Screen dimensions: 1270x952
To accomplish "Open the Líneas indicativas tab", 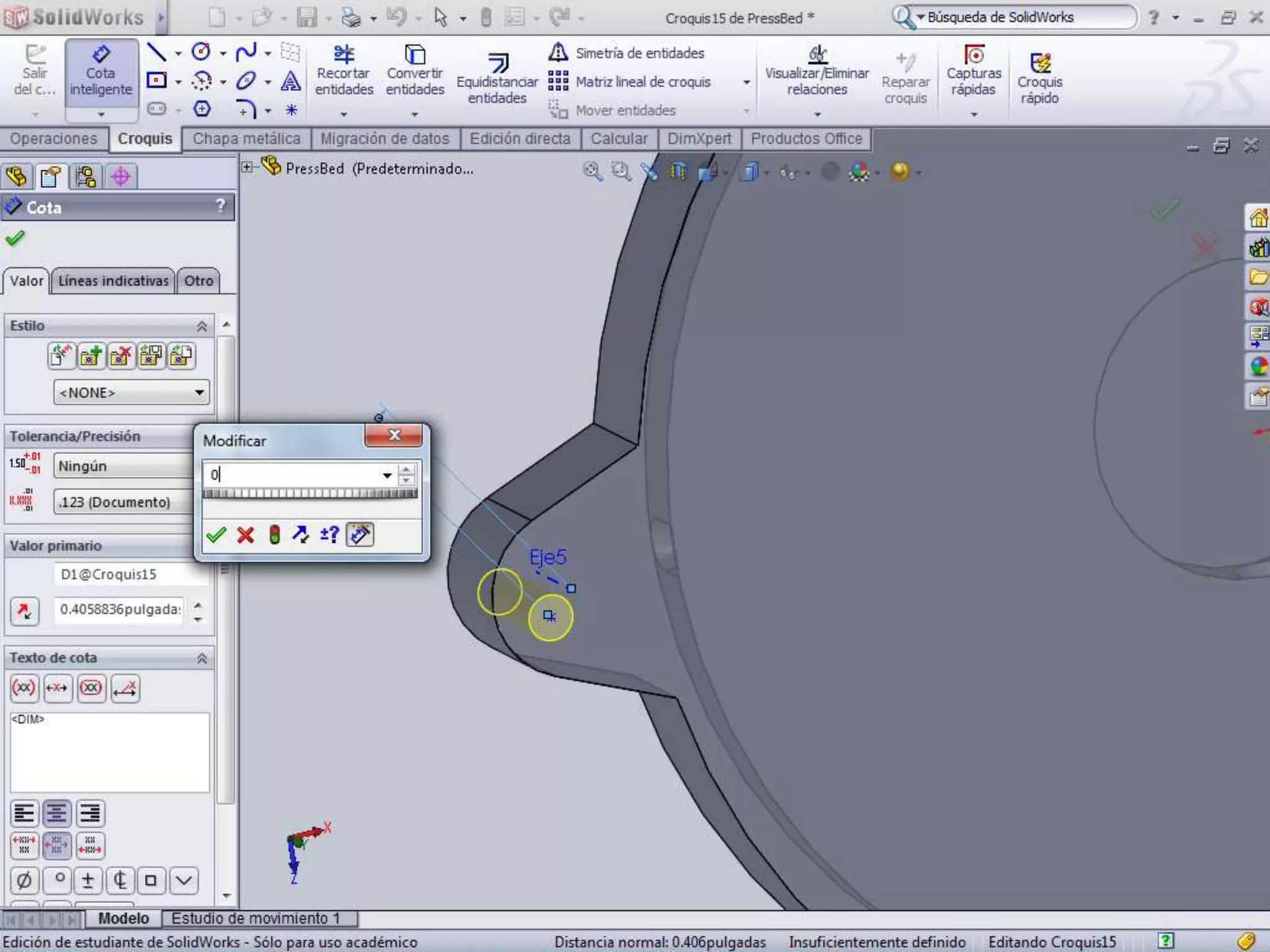I will [x=113, y=281].
